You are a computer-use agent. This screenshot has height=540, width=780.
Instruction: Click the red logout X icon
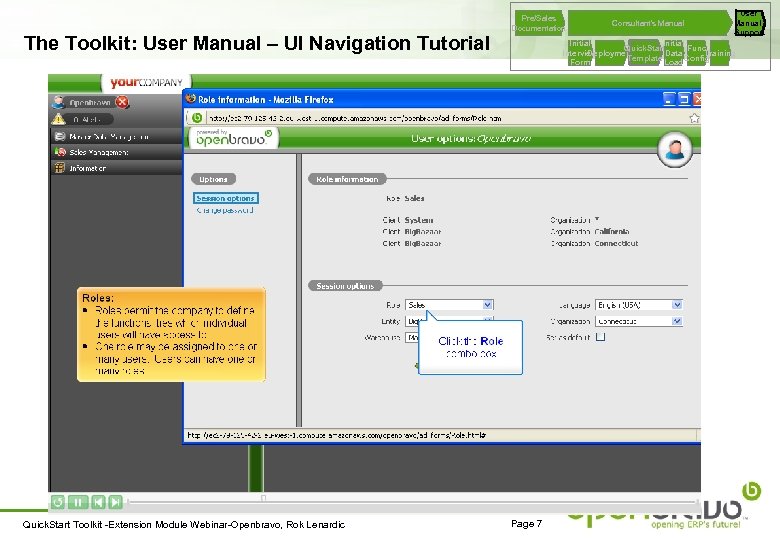point(122,102)
